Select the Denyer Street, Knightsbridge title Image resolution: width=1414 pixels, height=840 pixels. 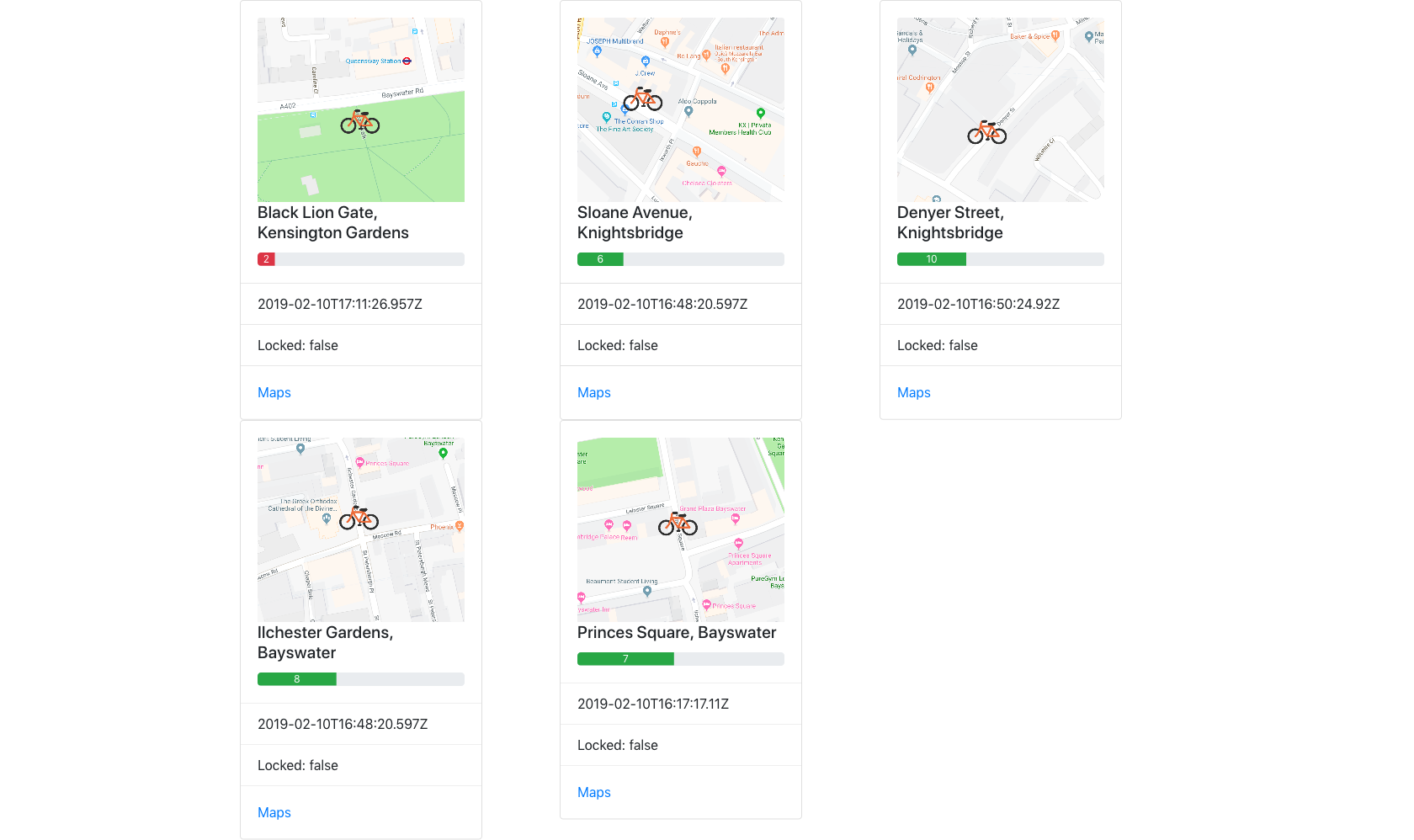point(951,223)
